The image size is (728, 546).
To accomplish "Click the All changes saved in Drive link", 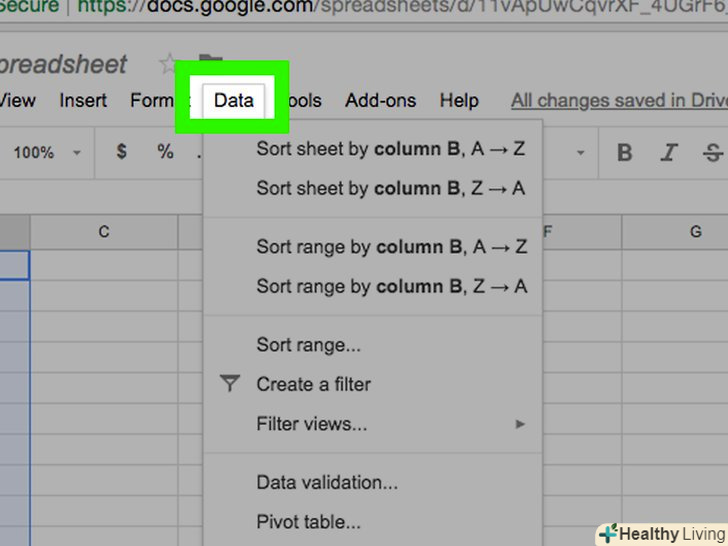I will click(x=619, y=100).
